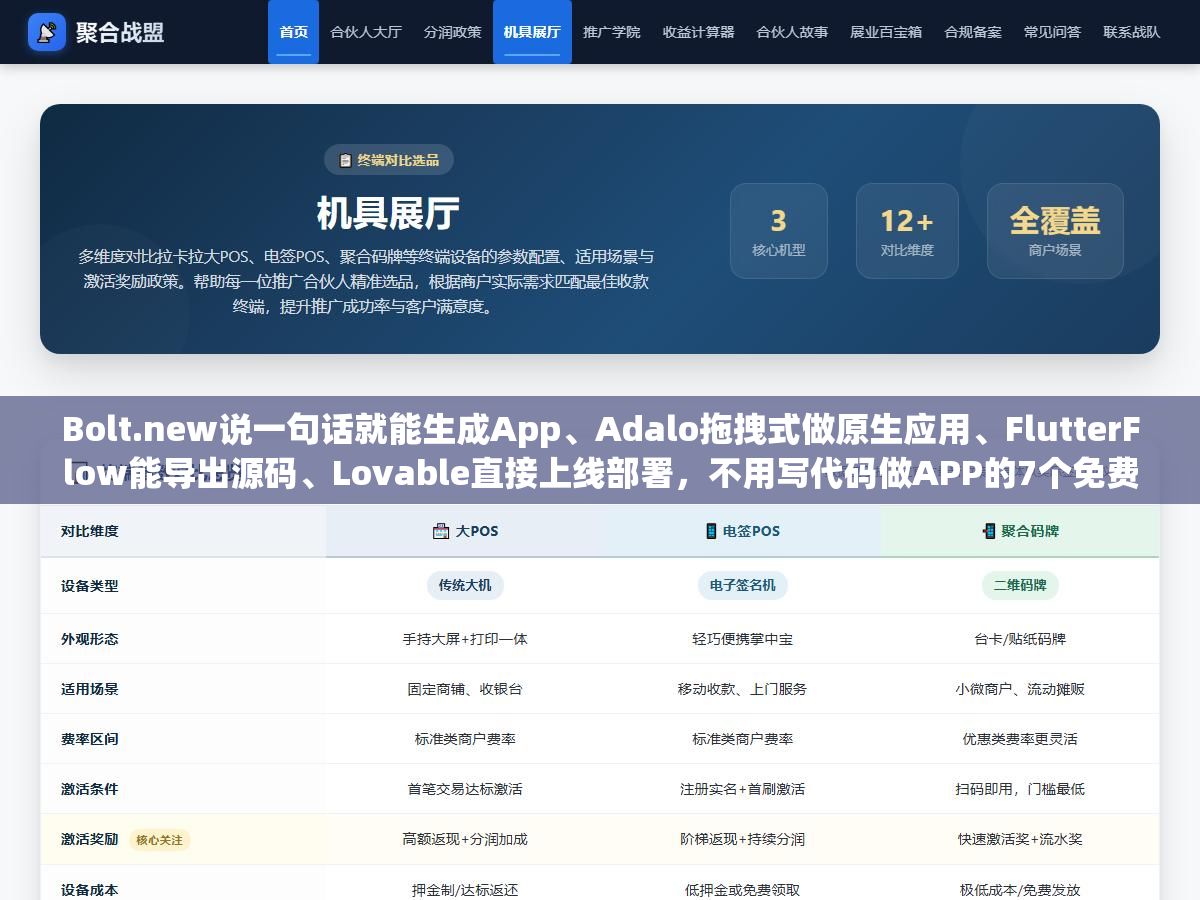Click the 核心关注 badge
Image resolution: width=1200 pixels, height=900 pixels.
click(159, 840)
